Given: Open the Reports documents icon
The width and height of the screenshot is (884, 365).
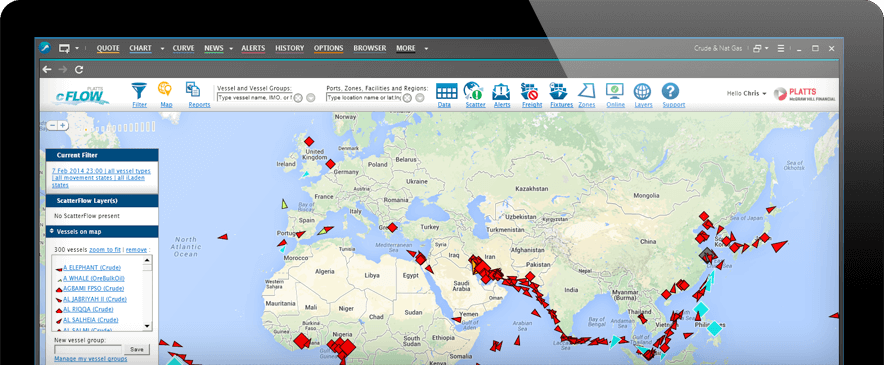Looking at the screenshot, I should click(x=193, y=89).
